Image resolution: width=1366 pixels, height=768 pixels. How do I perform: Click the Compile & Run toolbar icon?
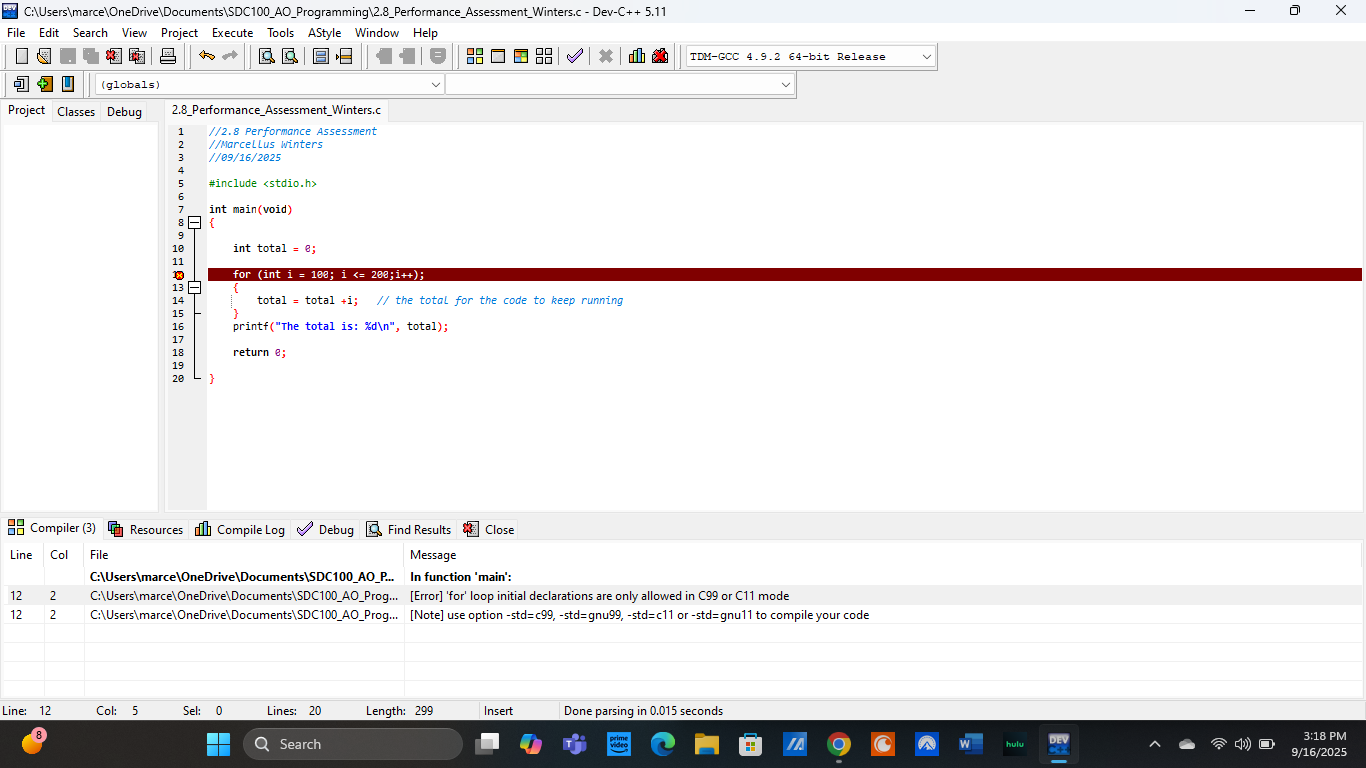click(x=521, y=56)
